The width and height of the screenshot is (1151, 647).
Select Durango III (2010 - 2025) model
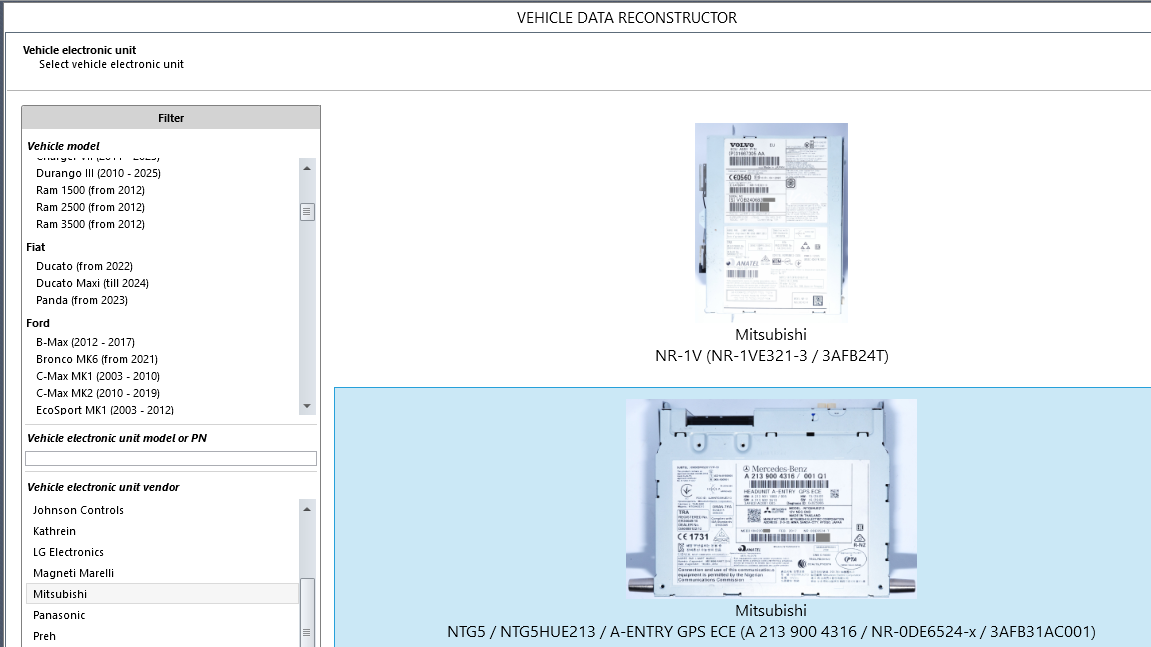pos(98,173)
